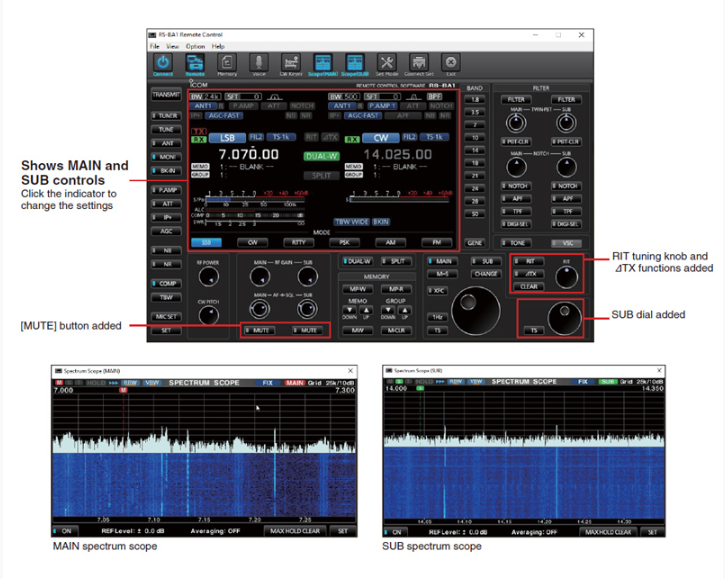The width and height of the screenshot is (725, 579).
Task: Click the sub CW mode indicator
Action: tap(381, 138)
